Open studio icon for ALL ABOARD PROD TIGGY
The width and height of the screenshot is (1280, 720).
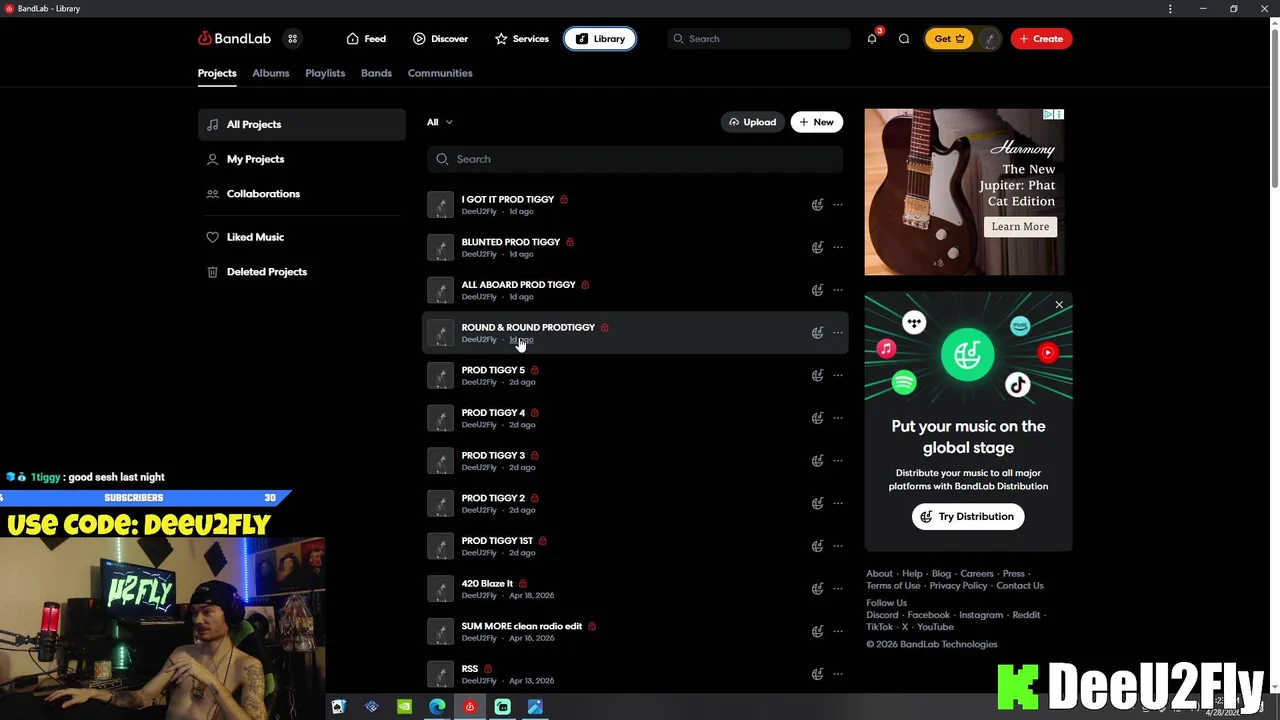[817, 290]
